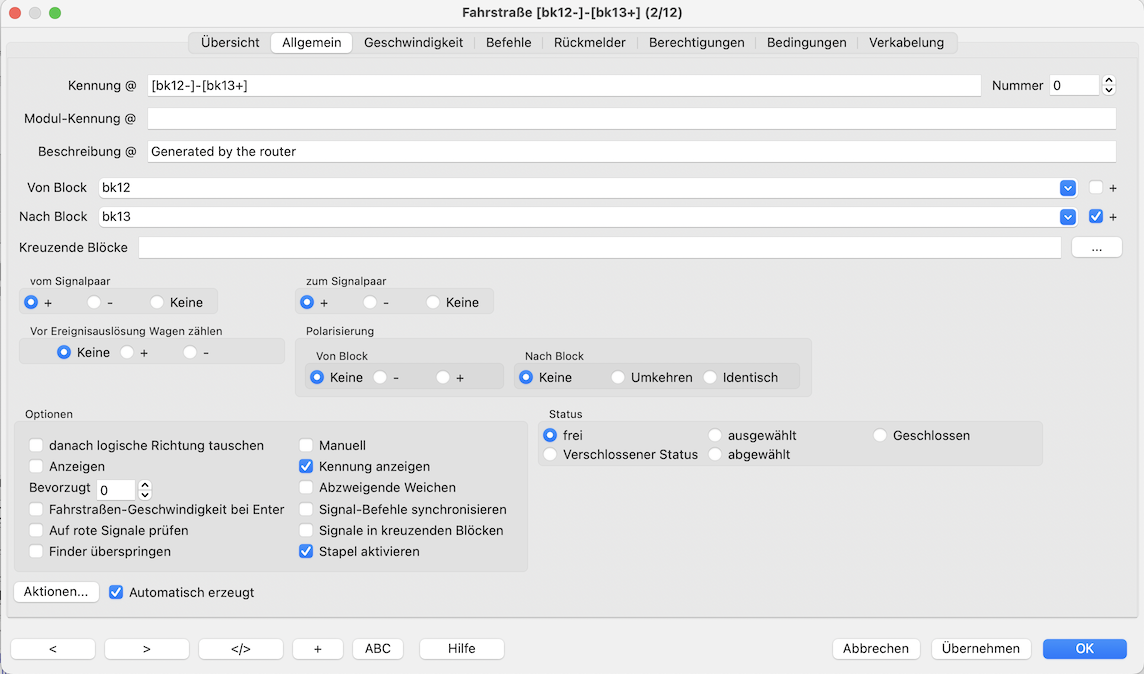Toggle 'Auf rote Signale prüfen' checkbox
The image size is (1144, 674).
[x=37, y=531]
